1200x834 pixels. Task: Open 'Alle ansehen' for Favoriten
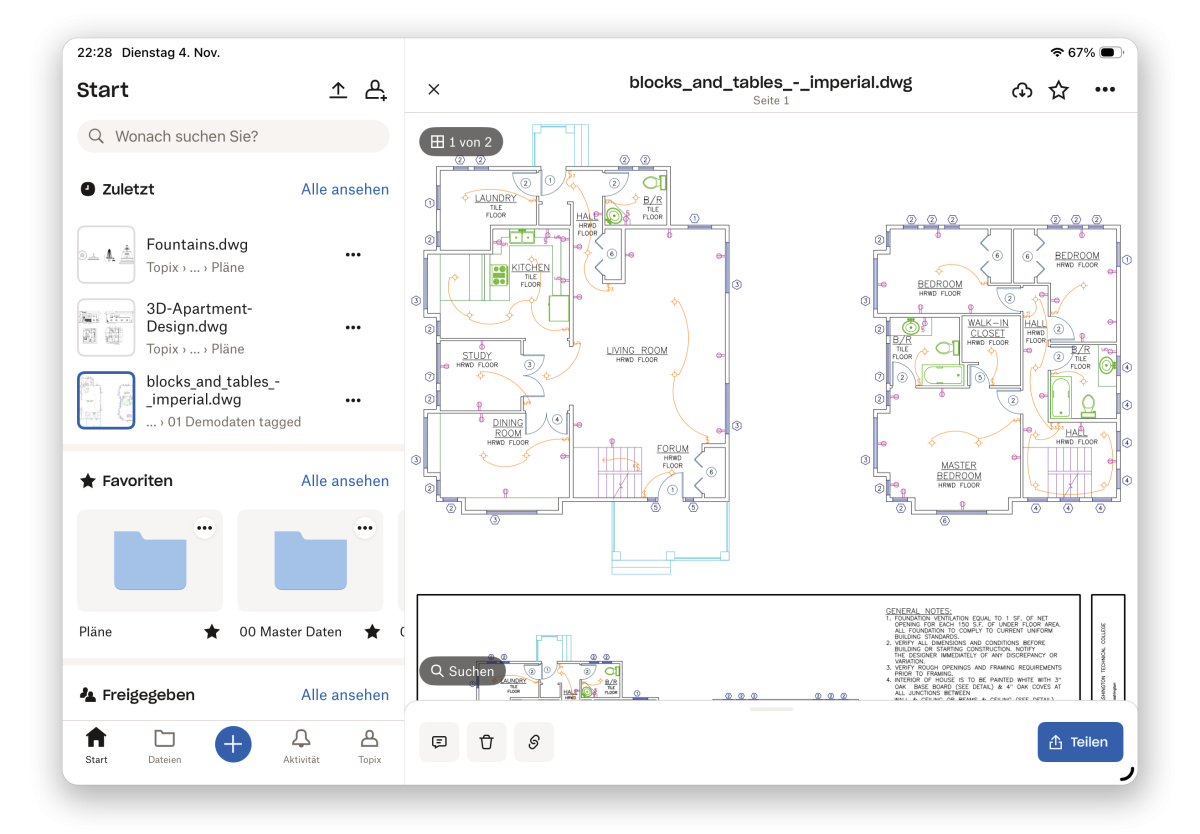point(345,481)
